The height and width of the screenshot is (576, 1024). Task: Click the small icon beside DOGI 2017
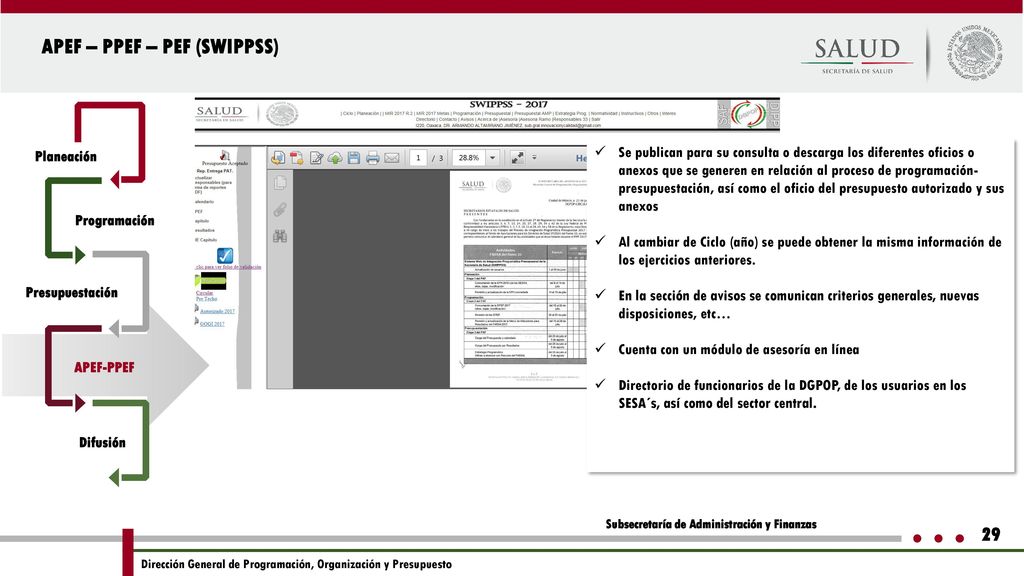(197, 321)
